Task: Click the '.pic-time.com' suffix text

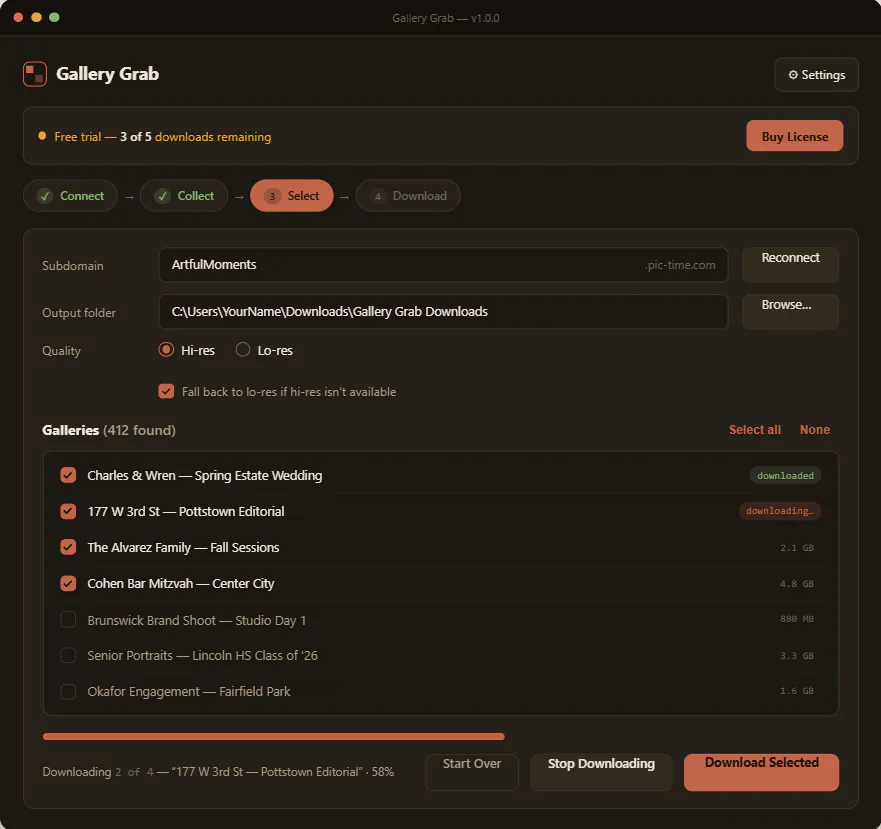Action: point(680,265)
